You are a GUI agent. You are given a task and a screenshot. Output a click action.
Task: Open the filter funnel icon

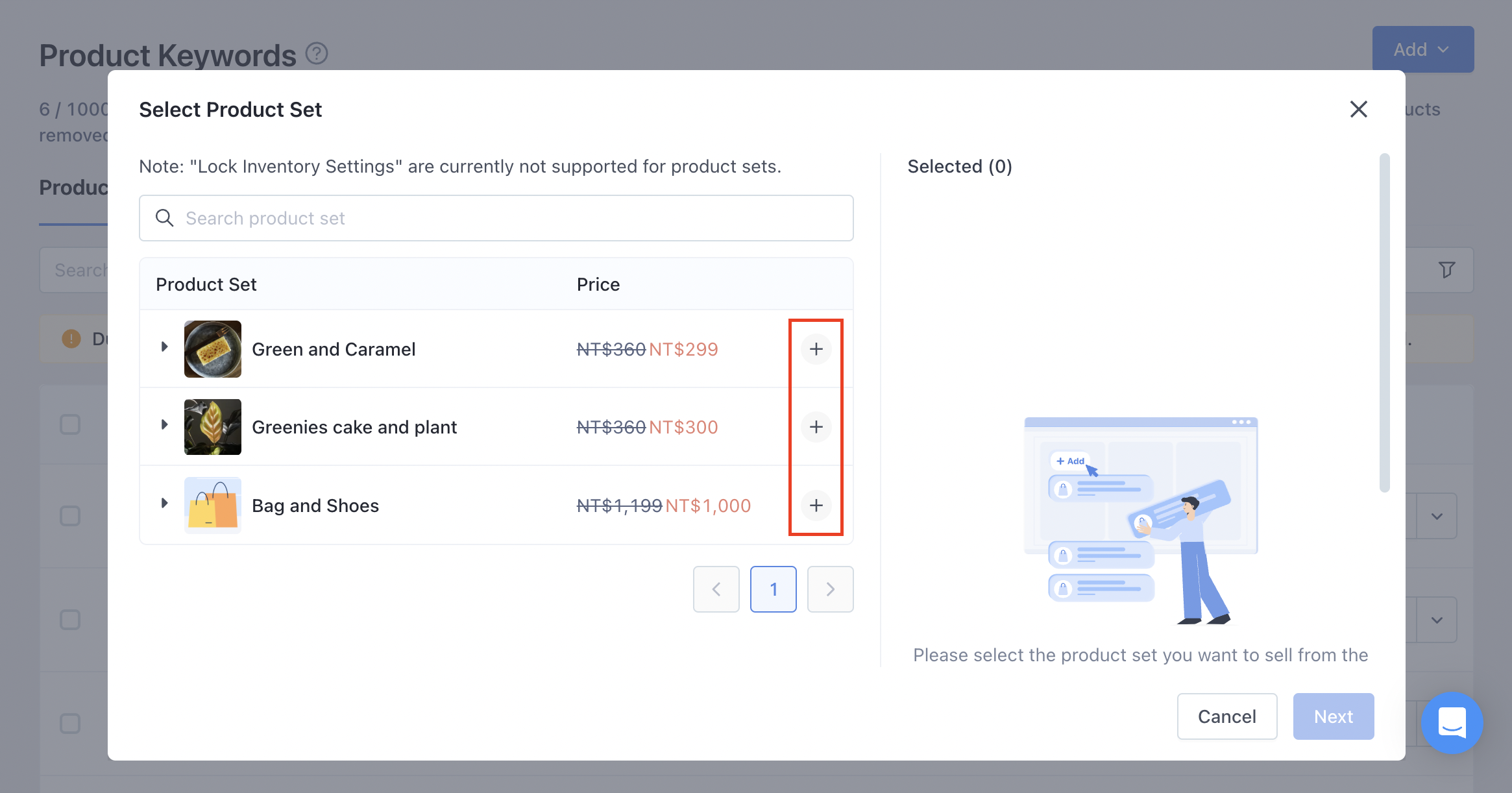(x=1446, y=270)
